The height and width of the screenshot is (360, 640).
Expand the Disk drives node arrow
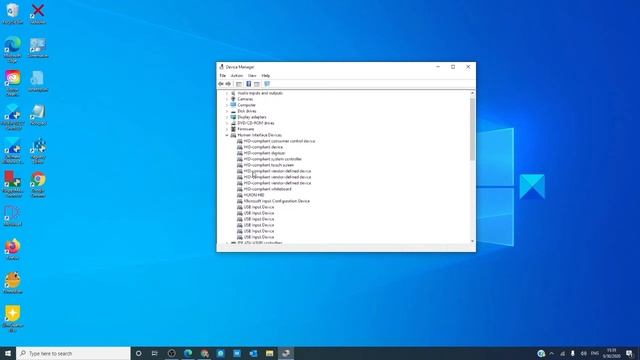click(227, 111)
